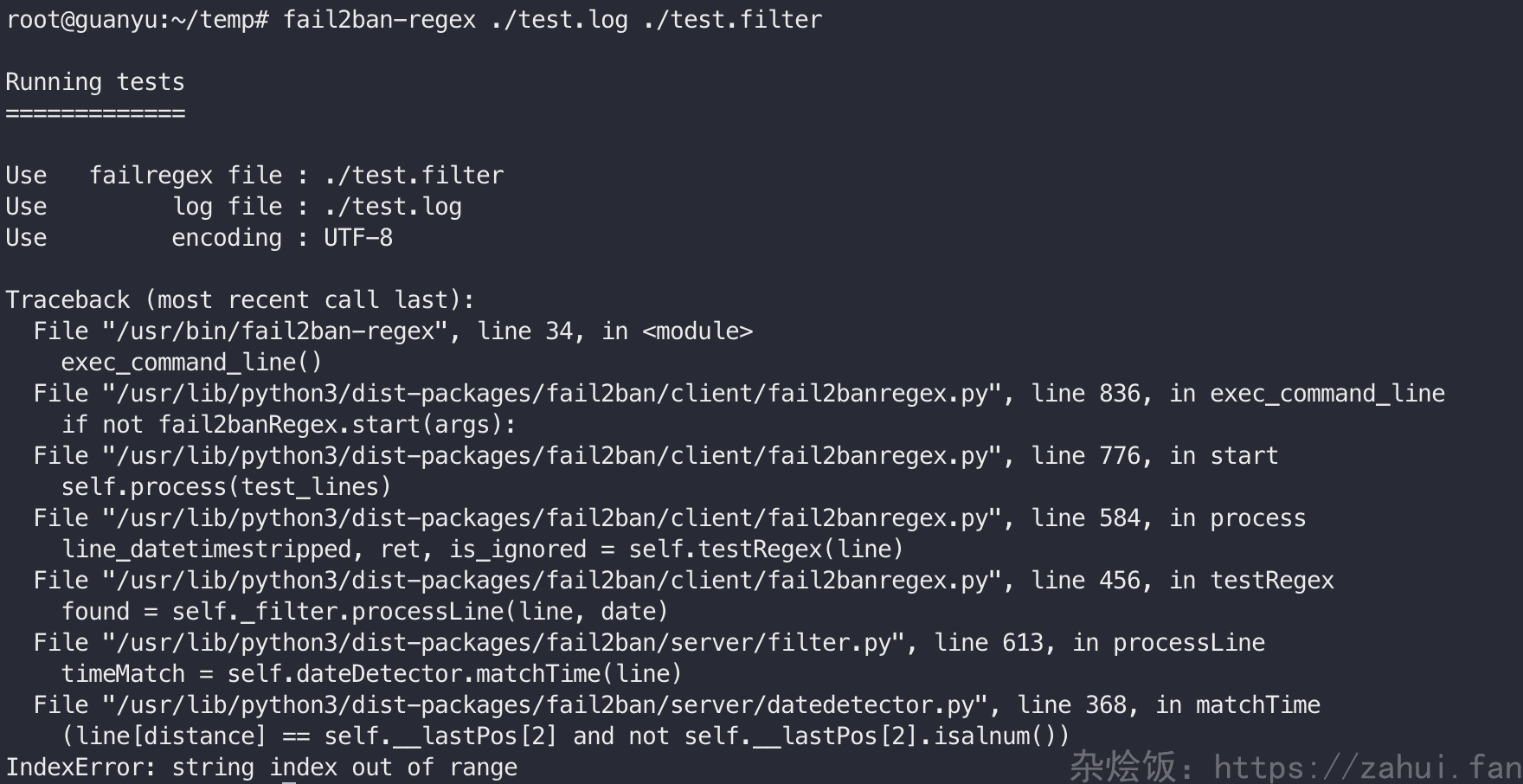Click the traceback text reading line 836
1523x784 pixels.
tap(1090, 394)
